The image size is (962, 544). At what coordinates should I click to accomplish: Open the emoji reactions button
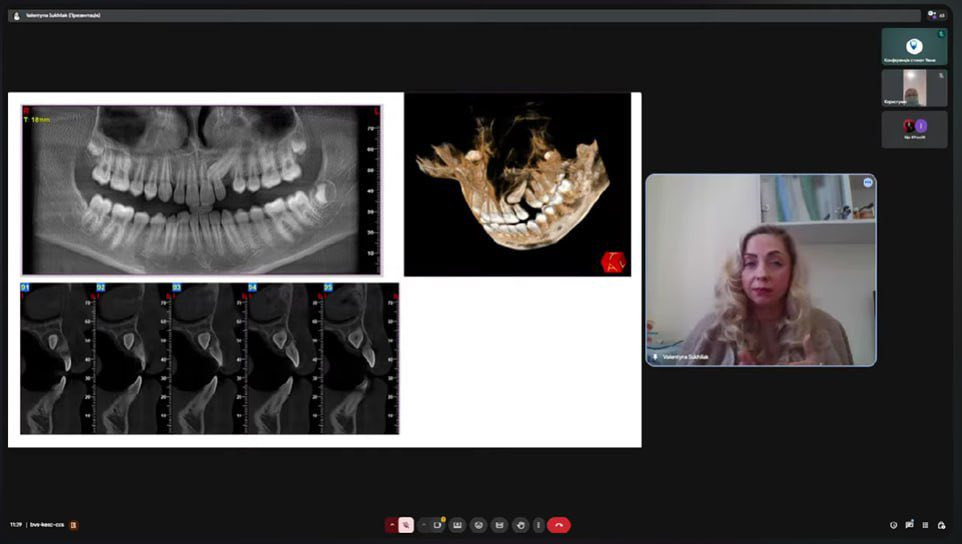click(479, 525)
